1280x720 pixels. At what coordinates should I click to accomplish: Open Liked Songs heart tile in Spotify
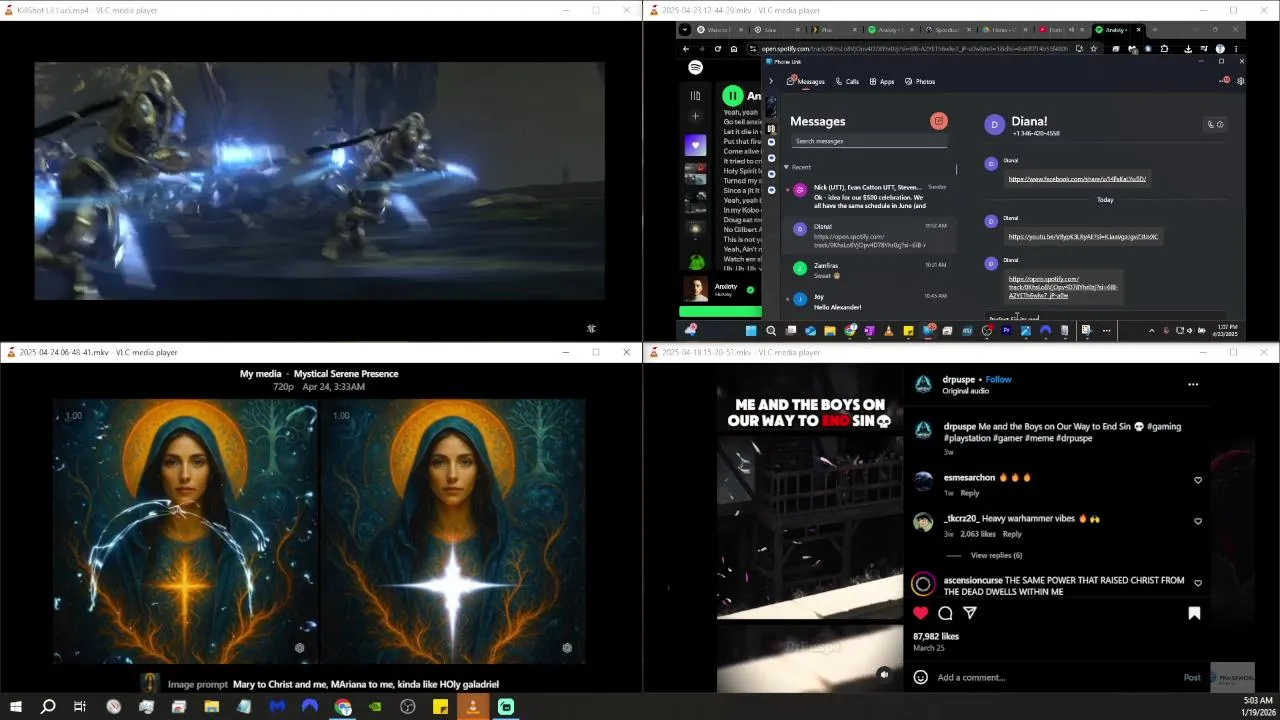click(695, 145)
